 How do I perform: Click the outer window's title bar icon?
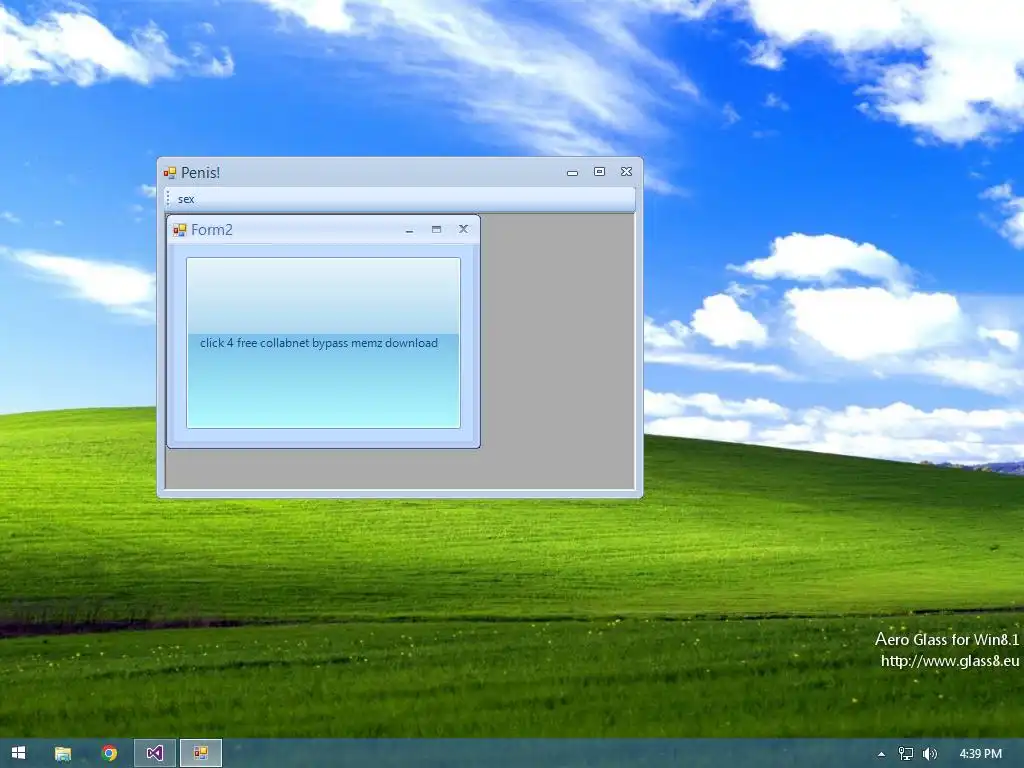click(x=170, y=172)
